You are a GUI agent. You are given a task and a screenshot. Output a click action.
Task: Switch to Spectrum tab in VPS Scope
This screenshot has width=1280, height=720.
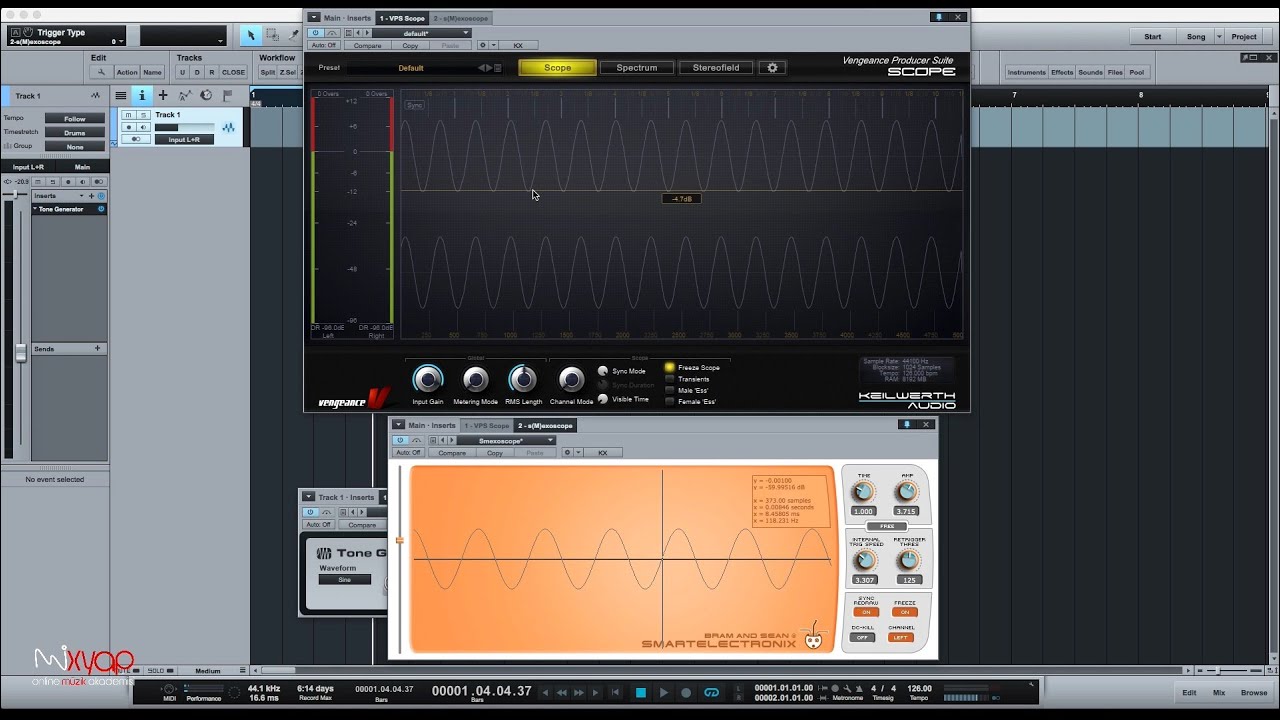click(x=637, y=68)
